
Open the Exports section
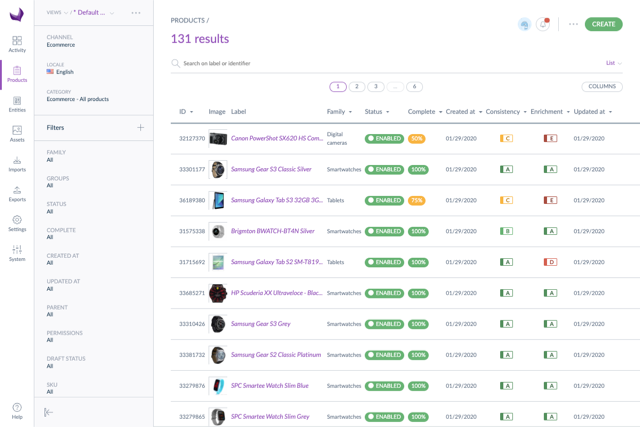click(17, 193)
